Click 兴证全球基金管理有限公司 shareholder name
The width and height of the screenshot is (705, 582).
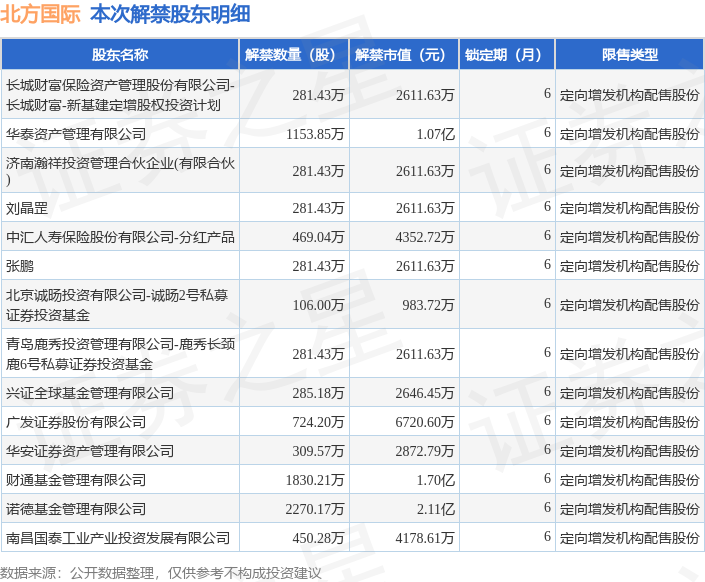click(90, 393)
